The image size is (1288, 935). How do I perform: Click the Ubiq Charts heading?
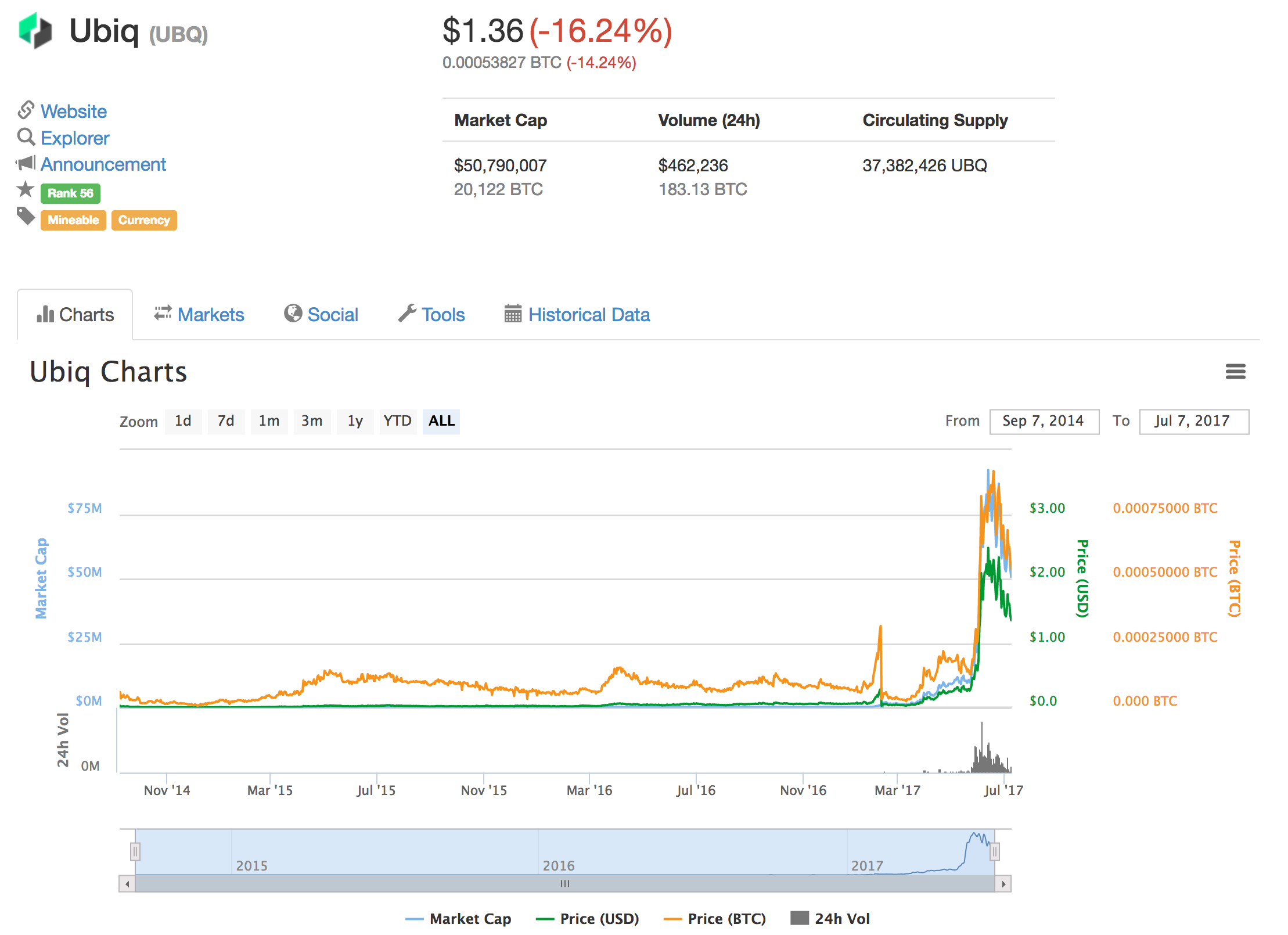(109, 372)
